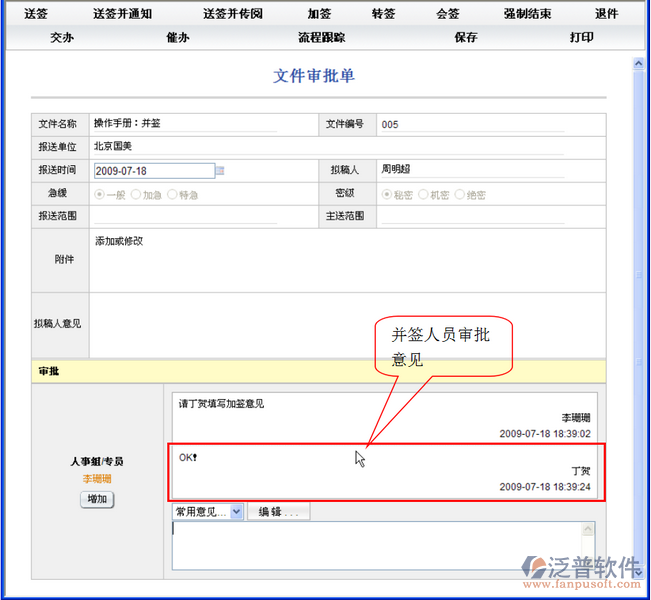Click 送签并通知 in the toolbar
The image size is (651, 600).
[122, 14]
